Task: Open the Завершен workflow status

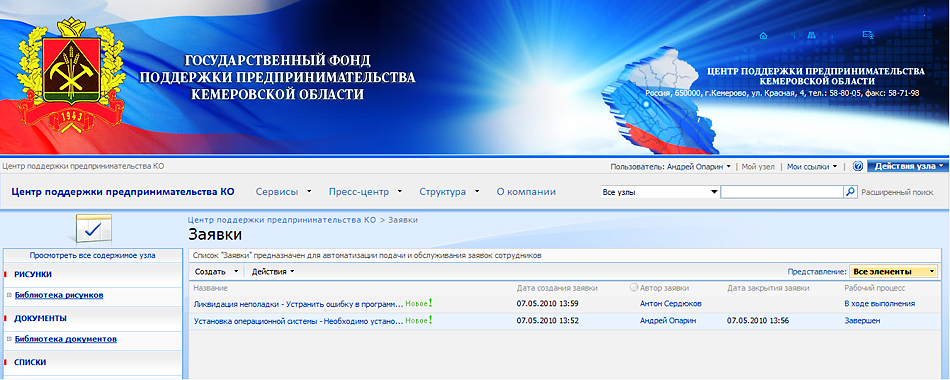Action: click(862, 321)
